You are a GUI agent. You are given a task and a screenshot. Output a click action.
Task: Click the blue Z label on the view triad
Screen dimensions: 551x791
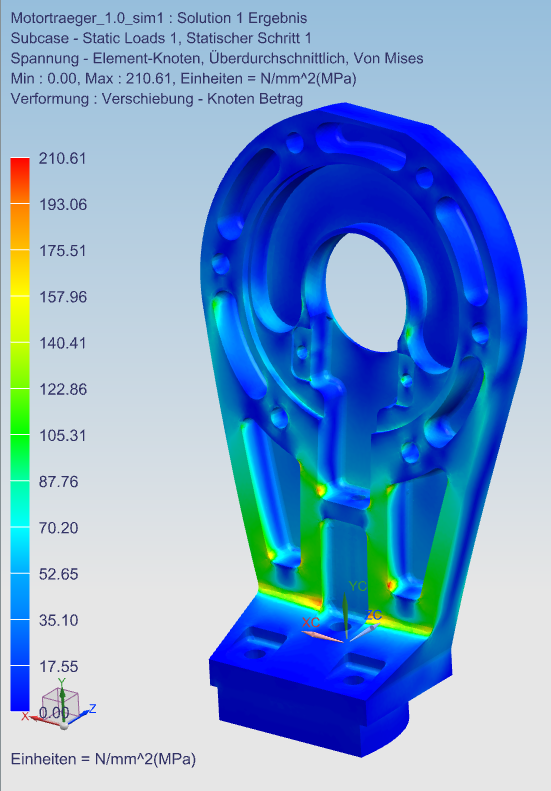coord(92,709)
